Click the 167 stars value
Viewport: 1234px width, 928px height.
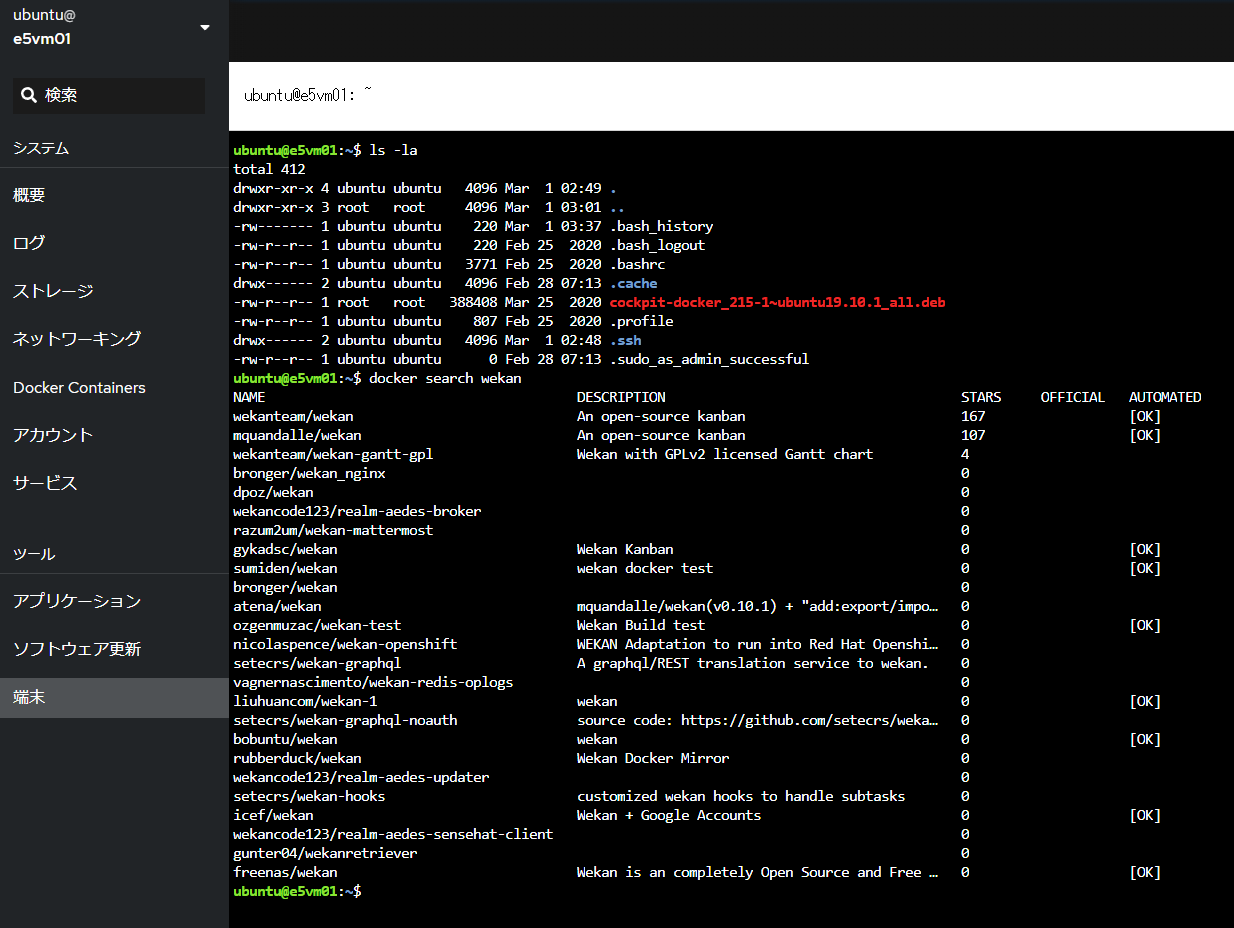tap(973, 416)
